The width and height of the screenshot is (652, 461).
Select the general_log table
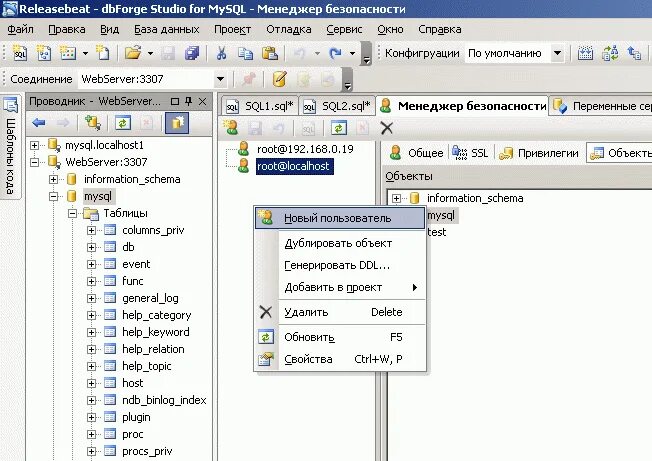150,298
